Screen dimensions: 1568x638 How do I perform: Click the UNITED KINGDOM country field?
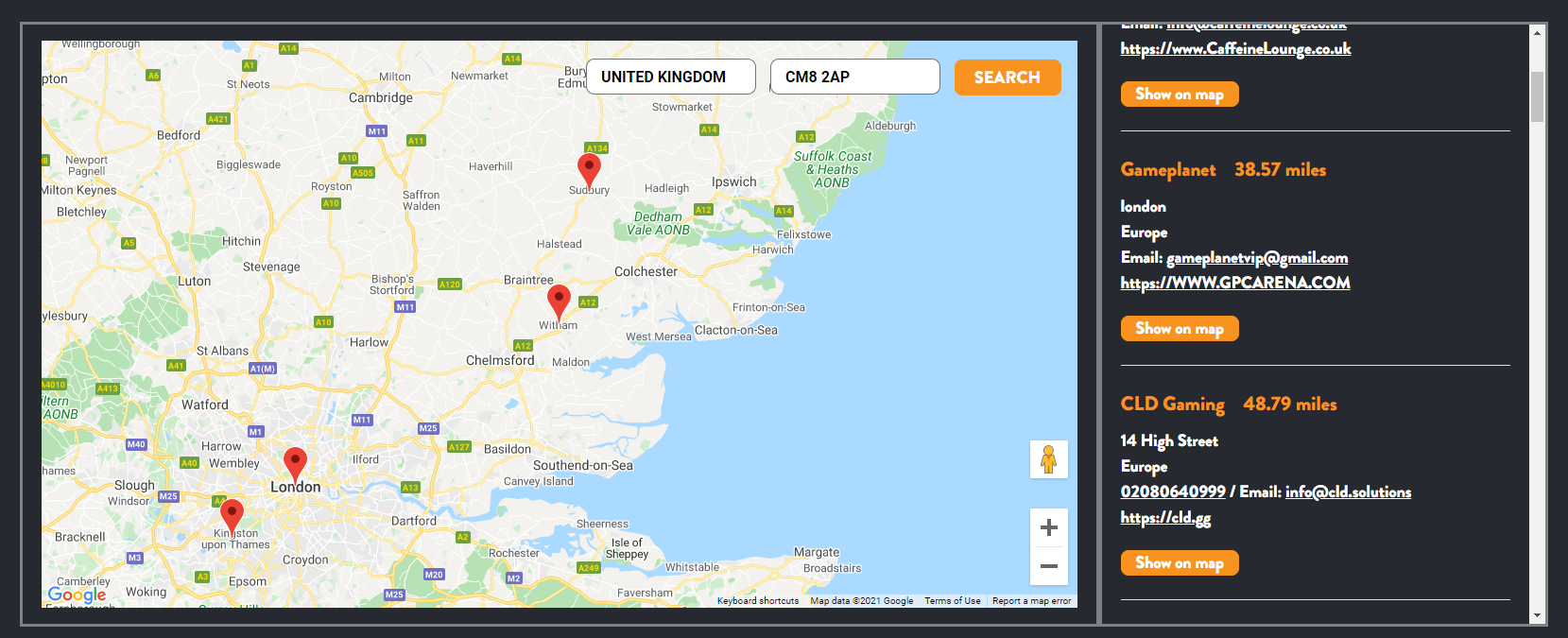coord(670,77)
